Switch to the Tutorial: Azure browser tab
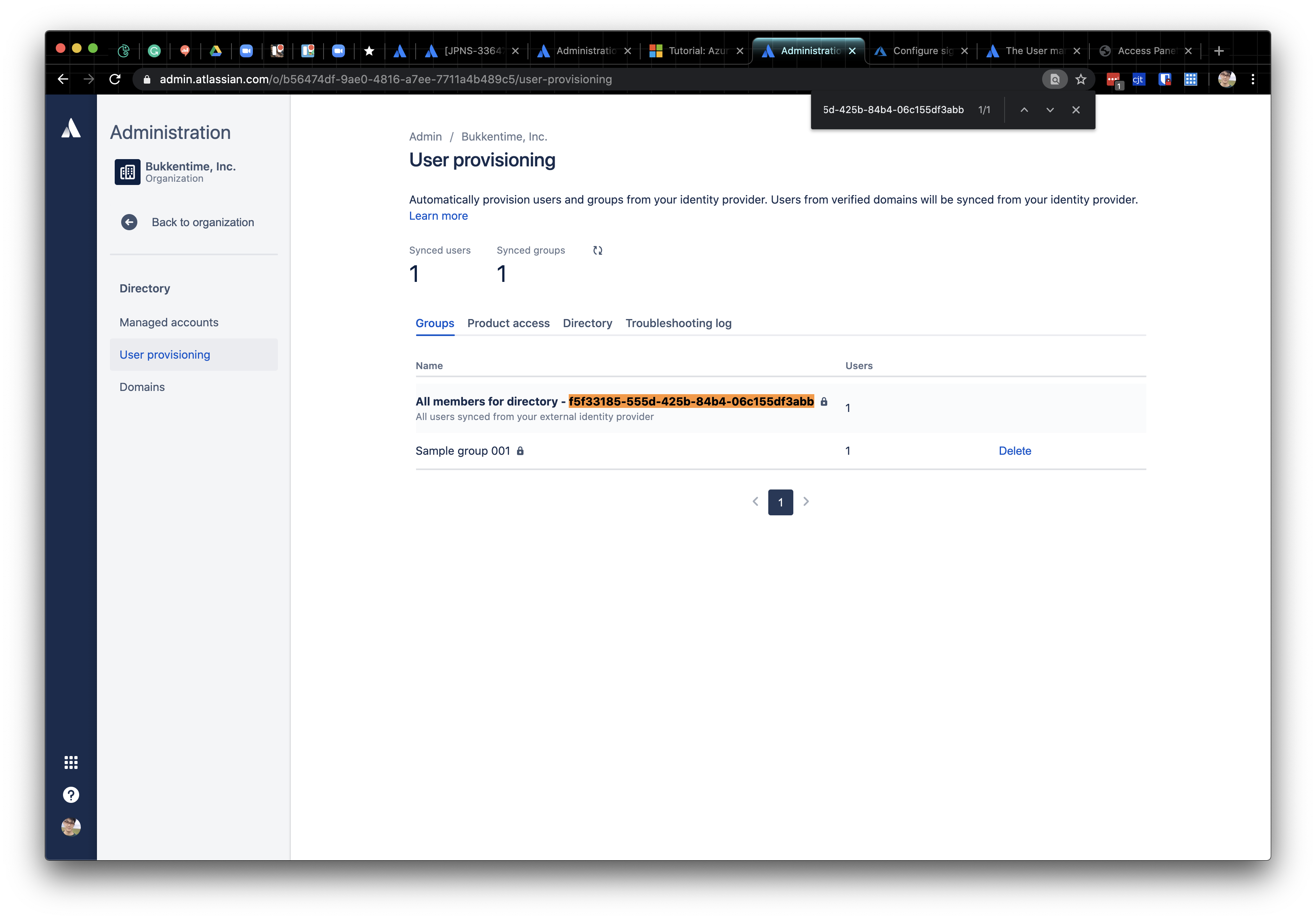 (696, 51)
